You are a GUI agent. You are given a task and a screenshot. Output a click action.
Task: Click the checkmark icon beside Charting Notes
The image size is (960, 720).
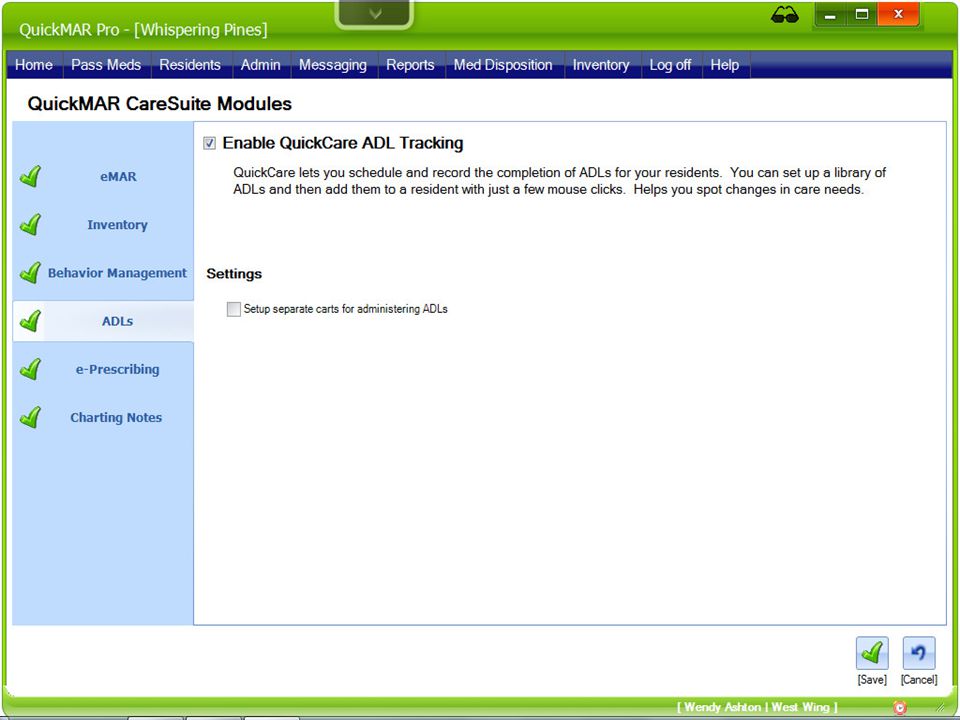tap(30, 418)
